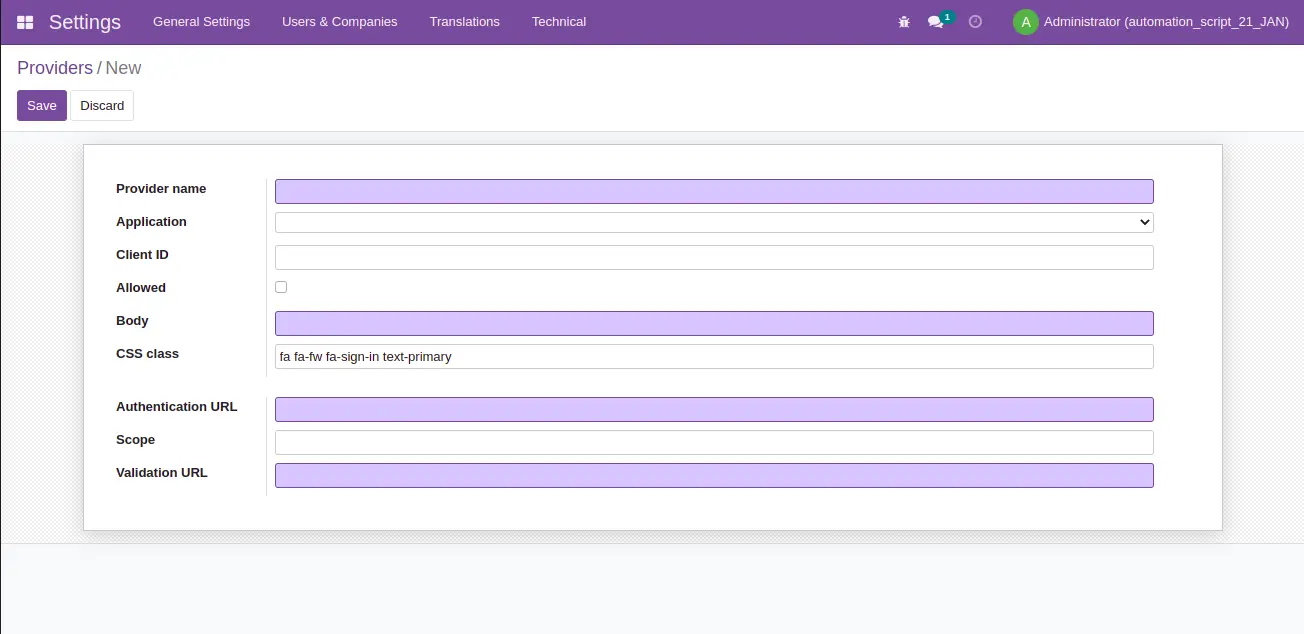Select the Authentication URL field
Viewport: 1304px width, 634px height.
click(x=714, y=409)
